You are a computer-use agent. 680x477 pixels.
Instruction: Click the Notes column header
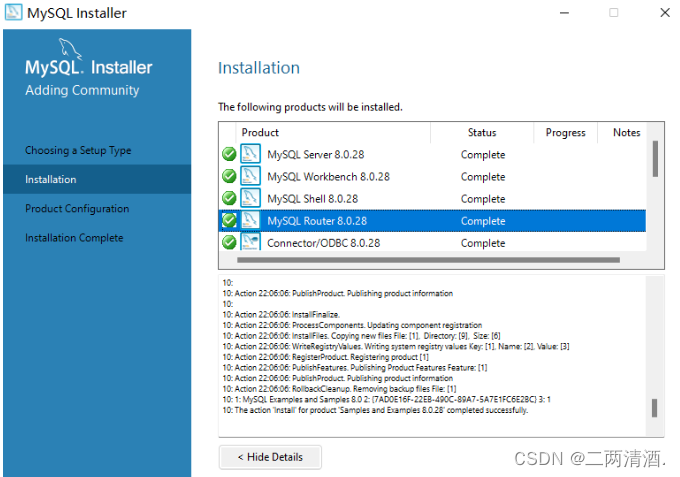pos(627,133)
